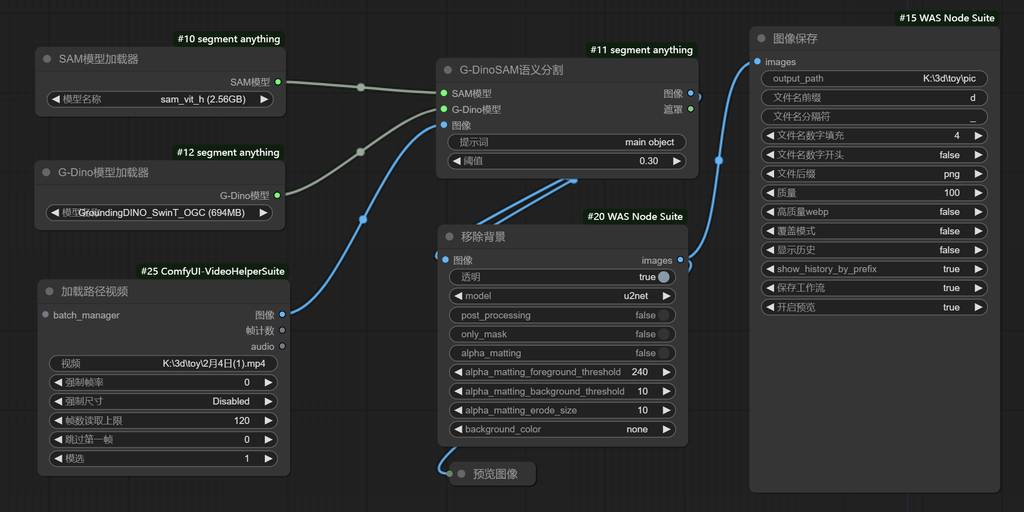Enable the alpha_matting toggle
The image size is (1024, 512).
663,353
